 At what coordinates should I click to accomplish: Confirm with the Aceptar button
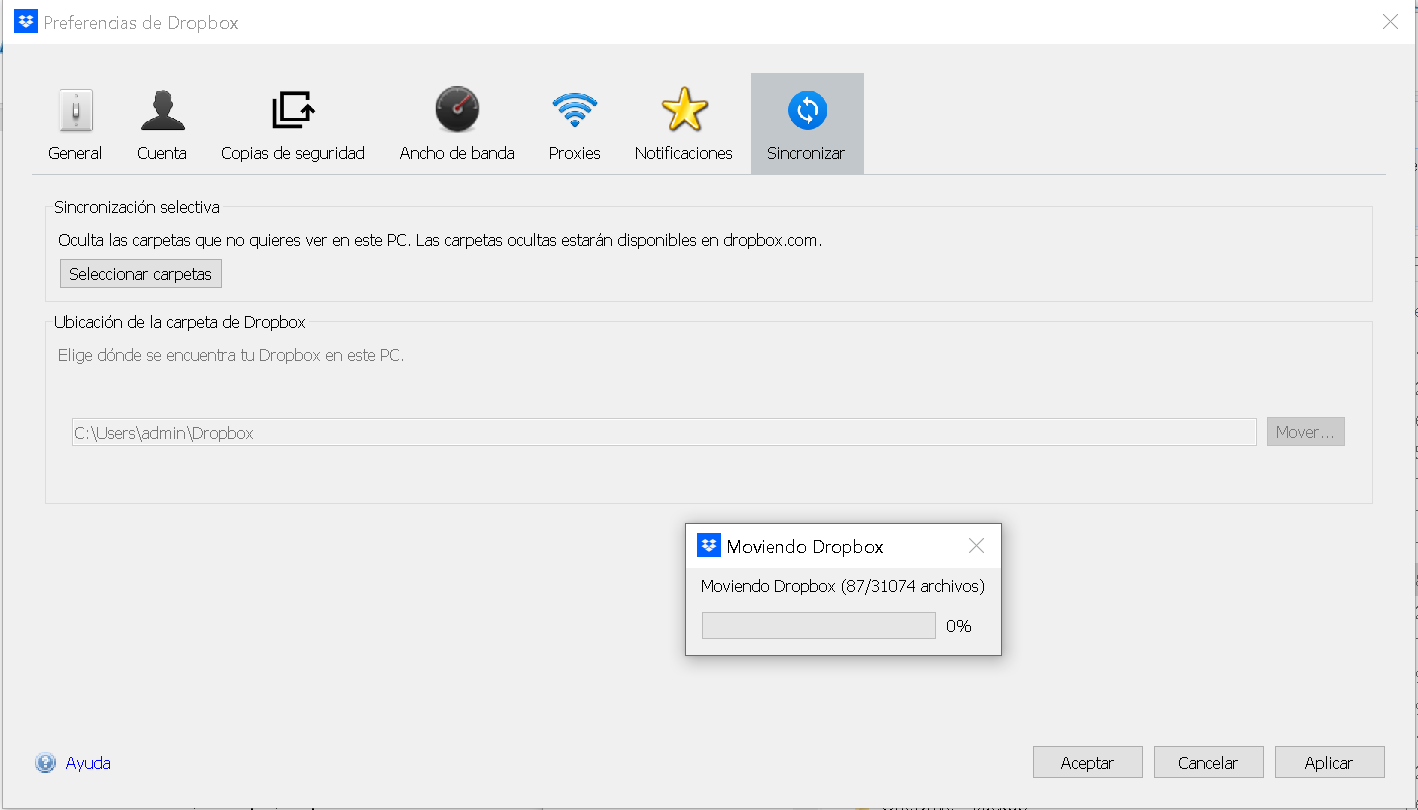pos(1087,762)
